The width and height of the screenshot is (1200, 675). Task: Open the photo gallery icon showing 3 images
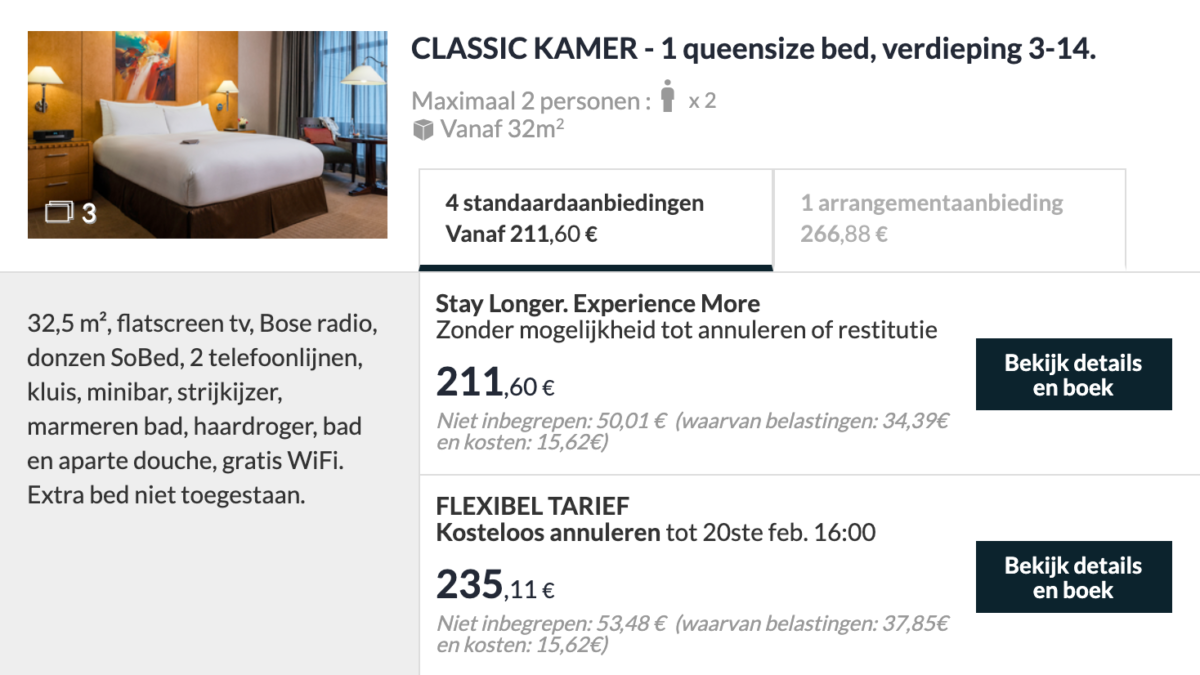pos(62,212)
